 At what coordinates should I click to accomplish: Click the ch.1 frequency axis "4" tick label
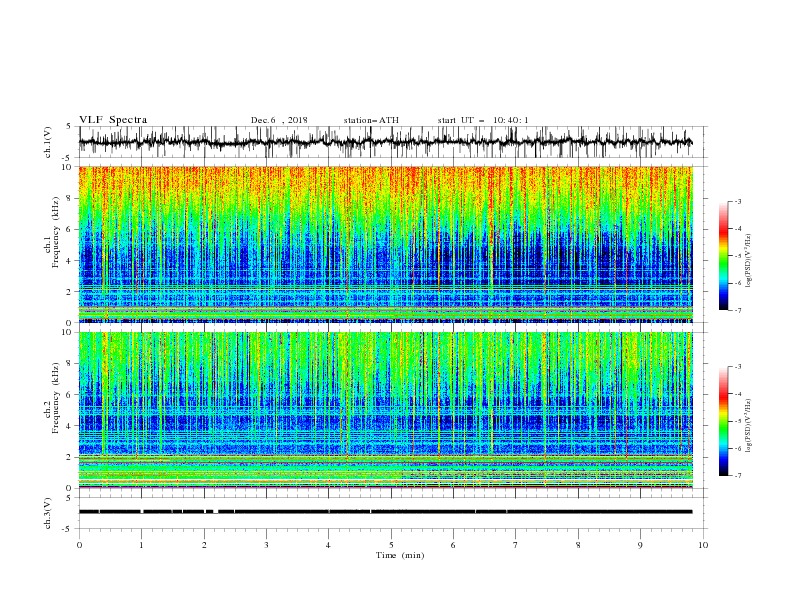pos(71,261)
